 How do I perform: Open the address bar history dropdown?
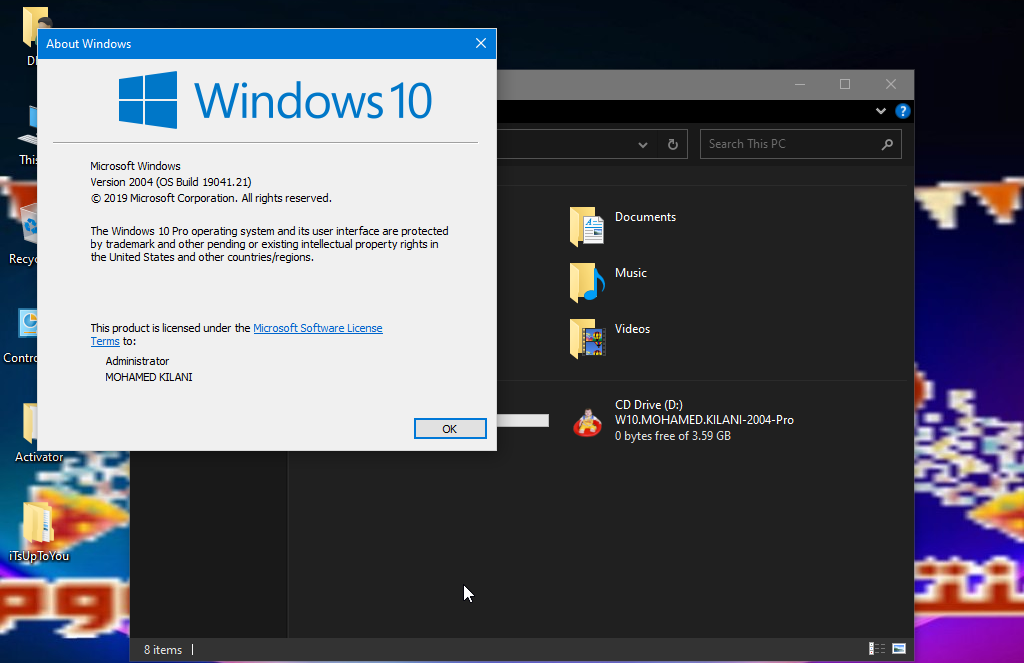643,144
